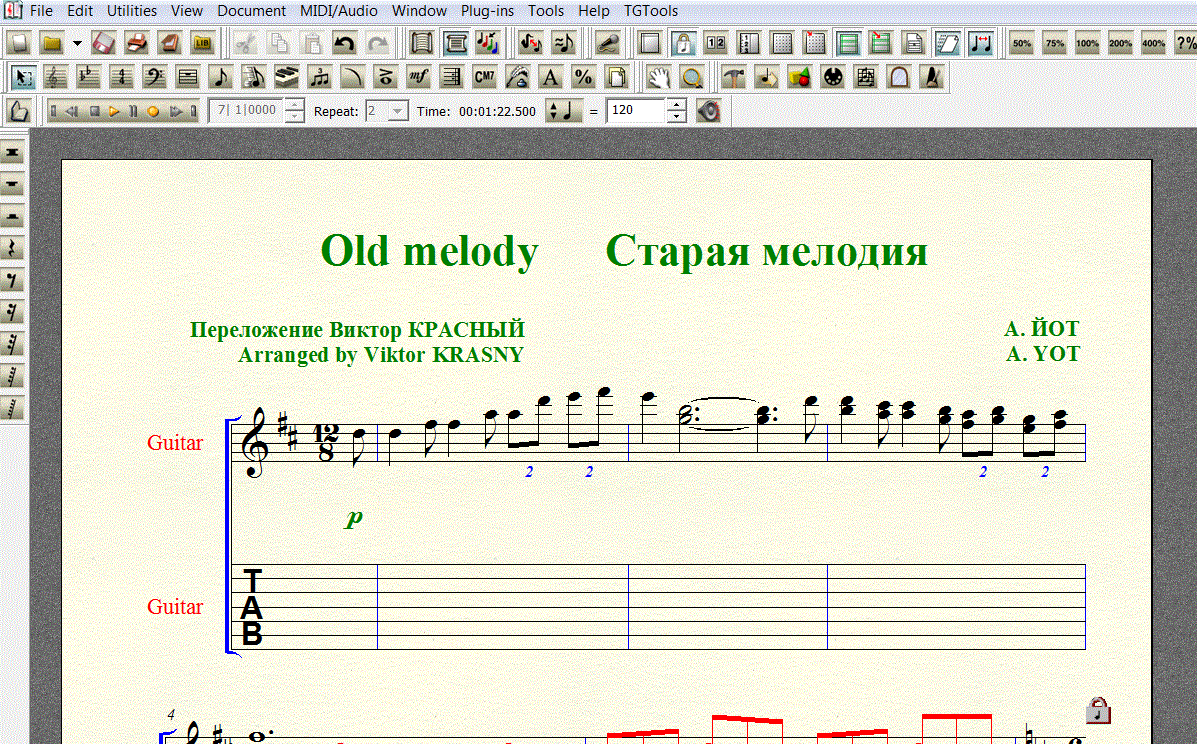Select the Articulation accent tool
The image size is (1197, 744).
[x=386, y=77]
